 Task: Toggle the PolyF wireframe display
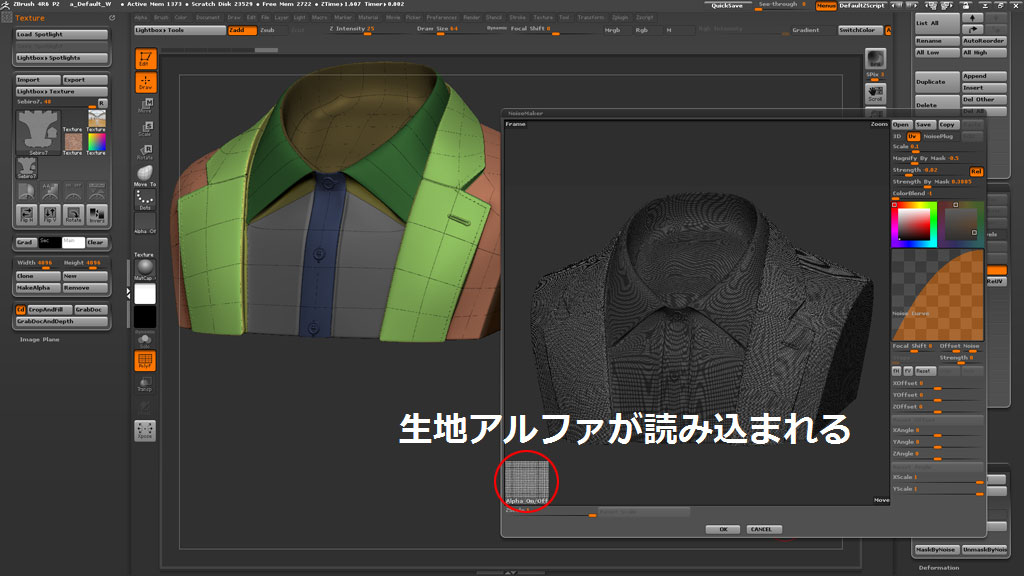[145, 360]
